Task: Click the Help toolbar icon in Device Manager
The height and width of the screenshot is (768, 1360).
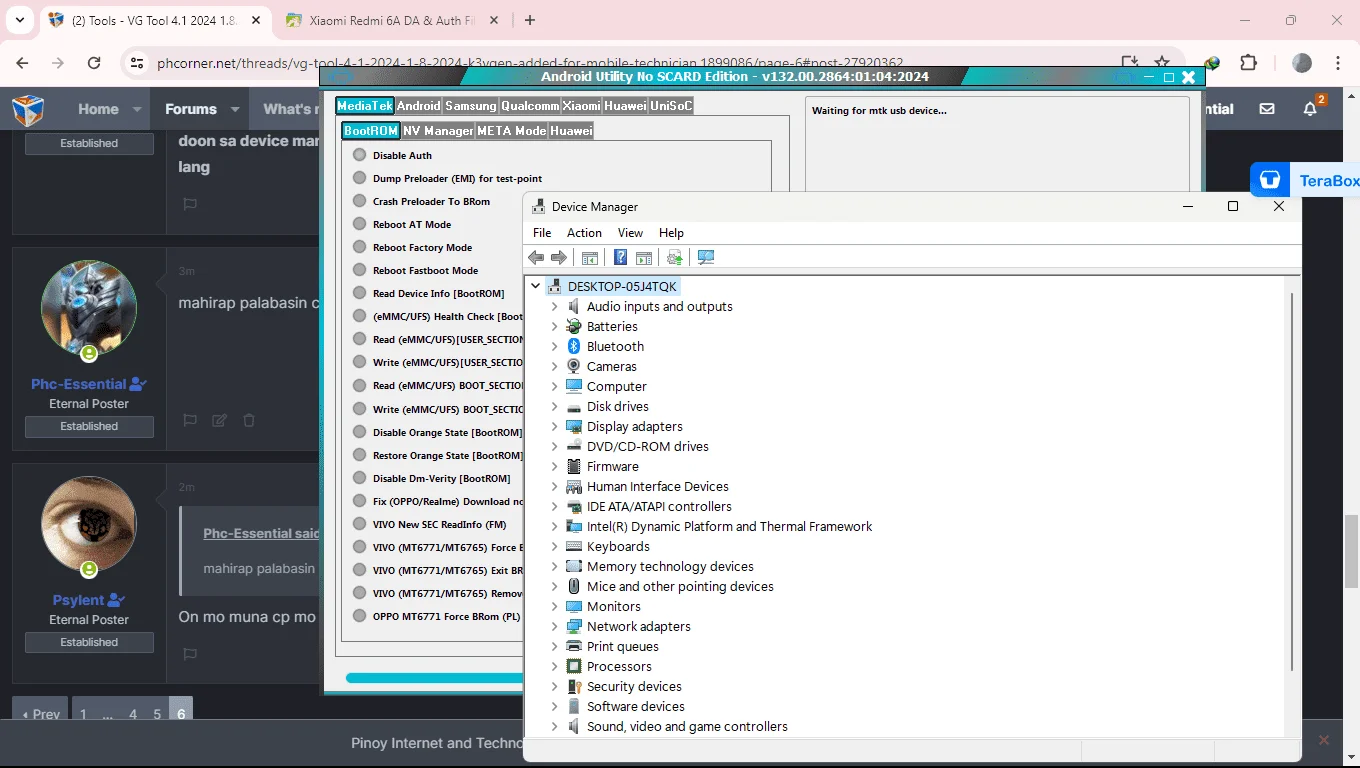Action: pos(620,258)
